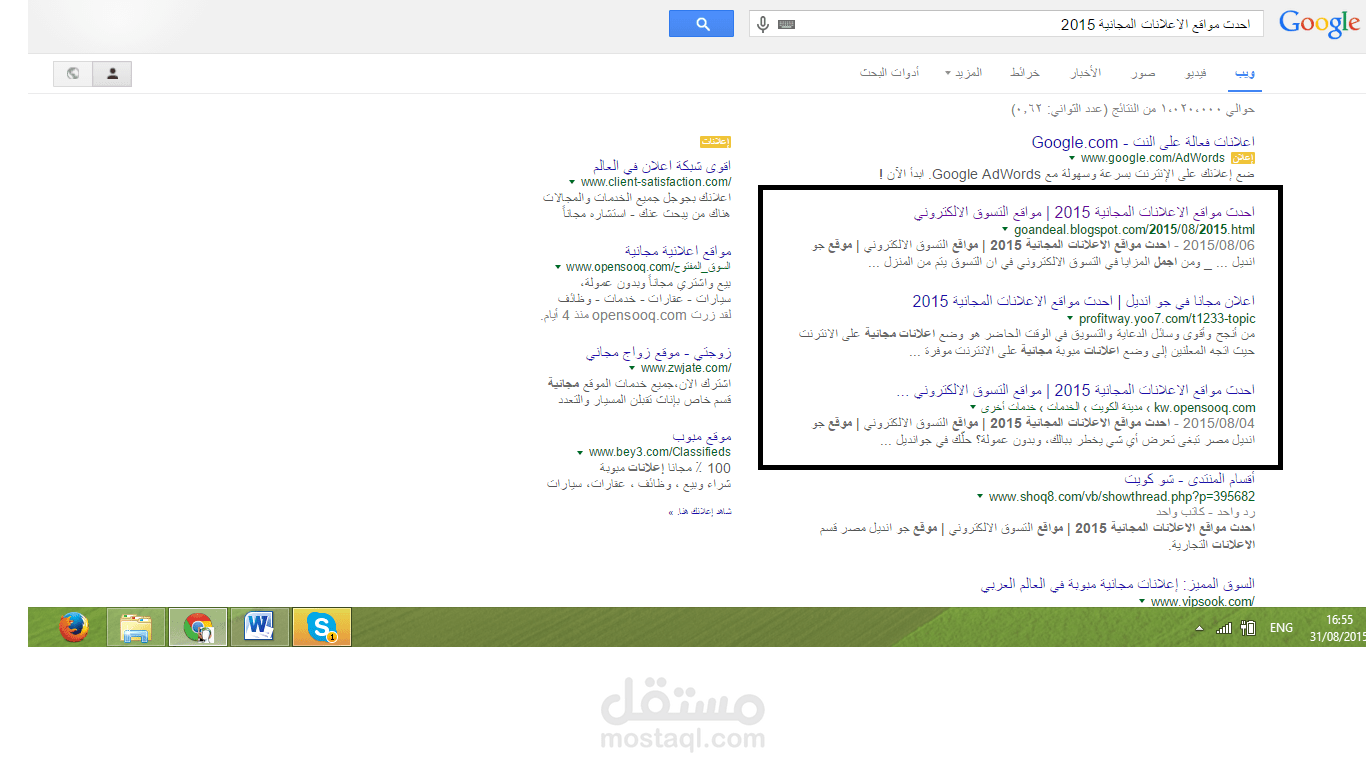This screenshot has width=1366, height=768.
Task: Open sidebar ad مواقع اعلانية مجانية
Action: pos(679,250)
